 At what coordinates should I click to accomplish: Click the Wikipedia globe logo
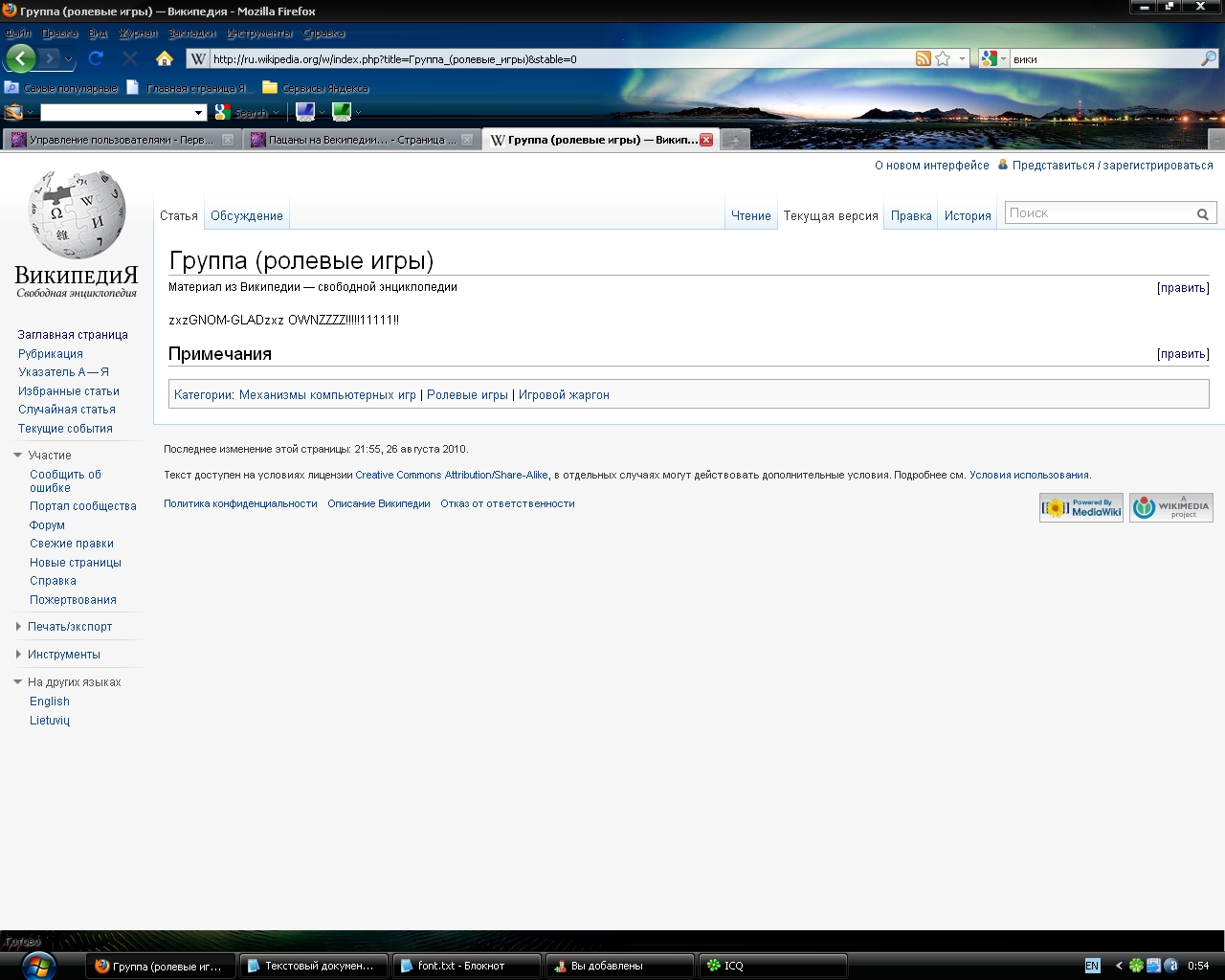tap(77, 214)
